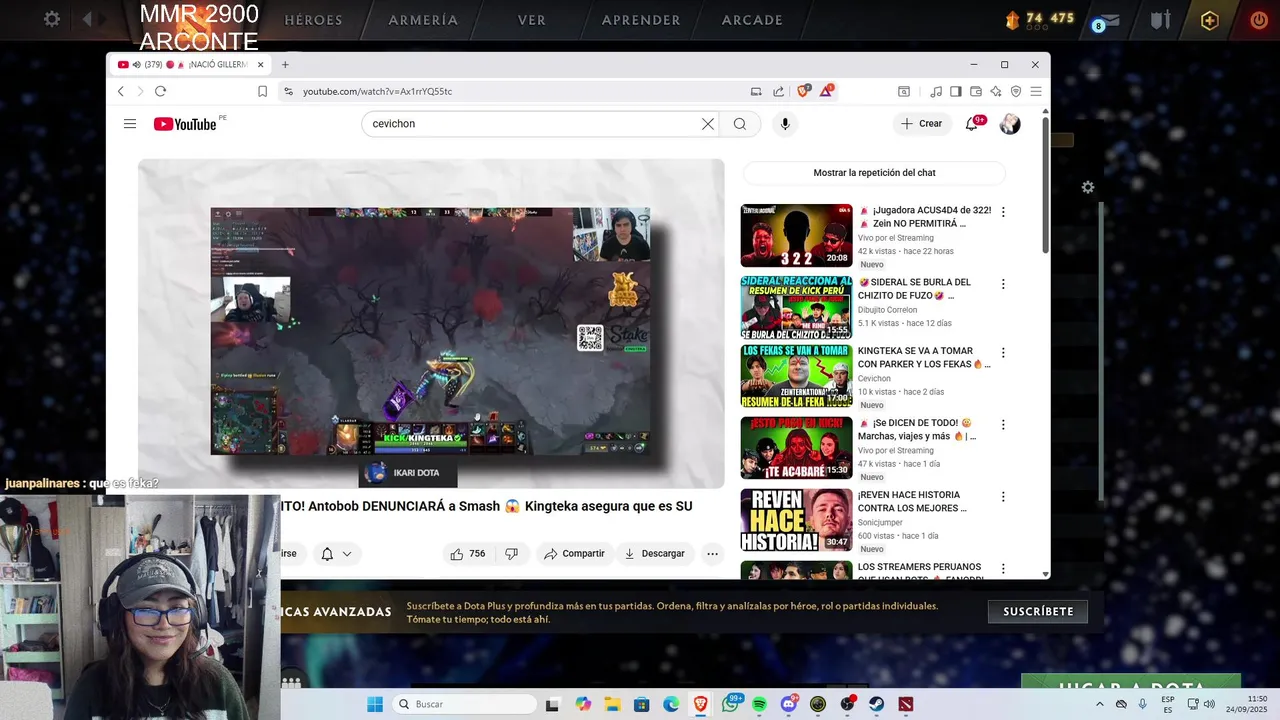
Task: Open the VER tab in Dota
Action: 531,20
